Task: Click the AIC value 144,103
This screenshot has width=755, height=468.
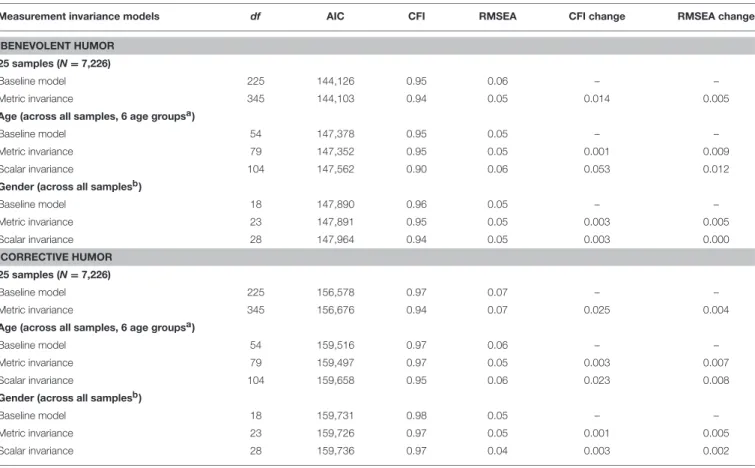Action: [x=336, y=99]
